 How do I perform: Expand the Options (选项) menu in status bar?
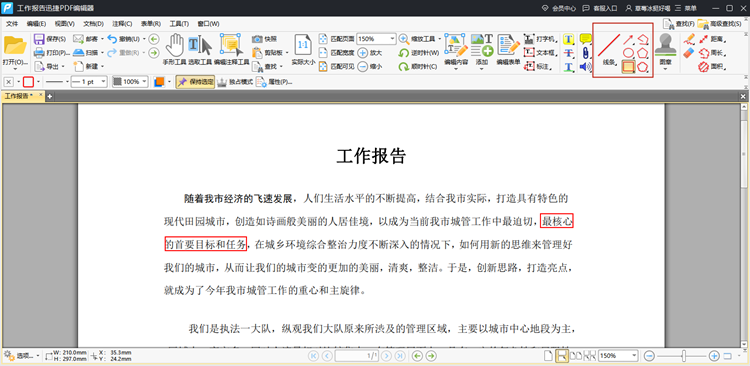click(x=22, y=355)
